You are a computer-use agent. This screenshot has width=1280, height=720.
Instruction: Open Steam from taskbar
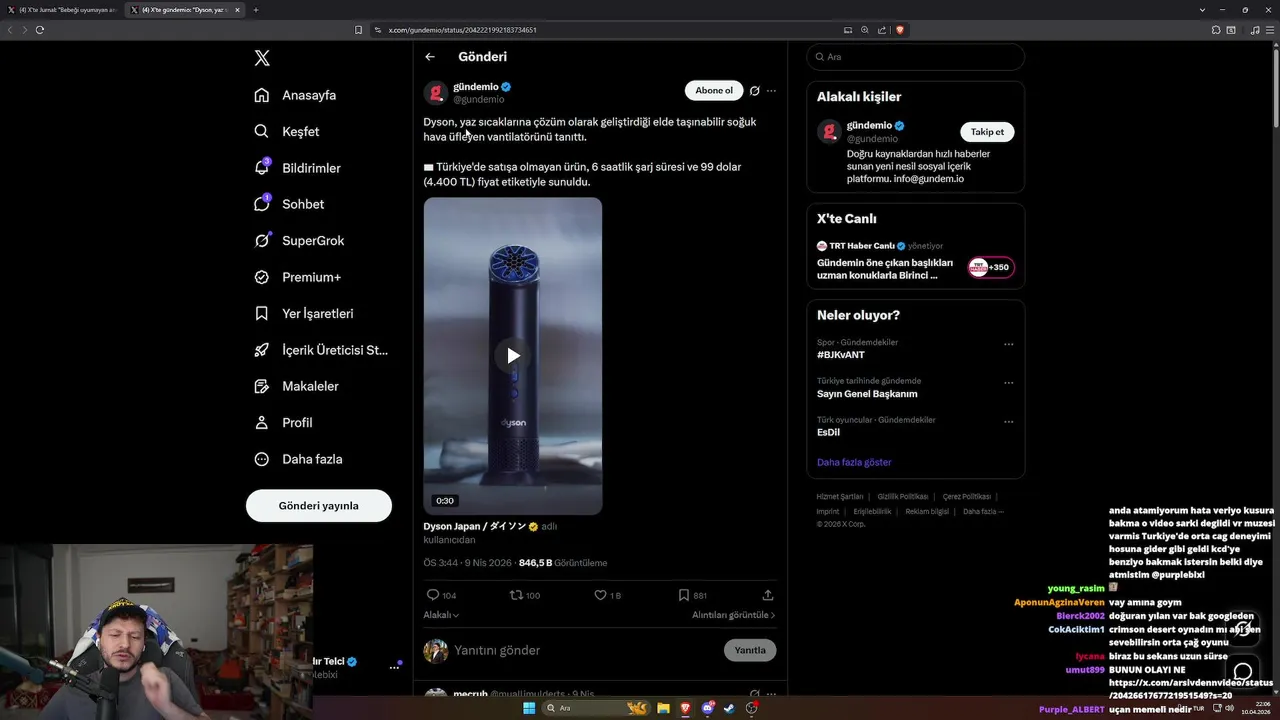(x=729, y=708)
